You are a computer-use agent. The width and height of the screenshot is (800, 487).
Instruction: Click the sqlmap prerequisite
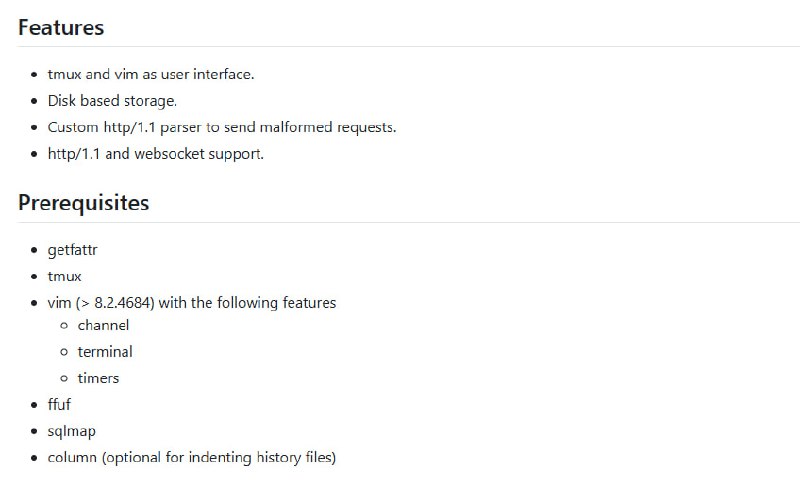(x=72, y=432)
